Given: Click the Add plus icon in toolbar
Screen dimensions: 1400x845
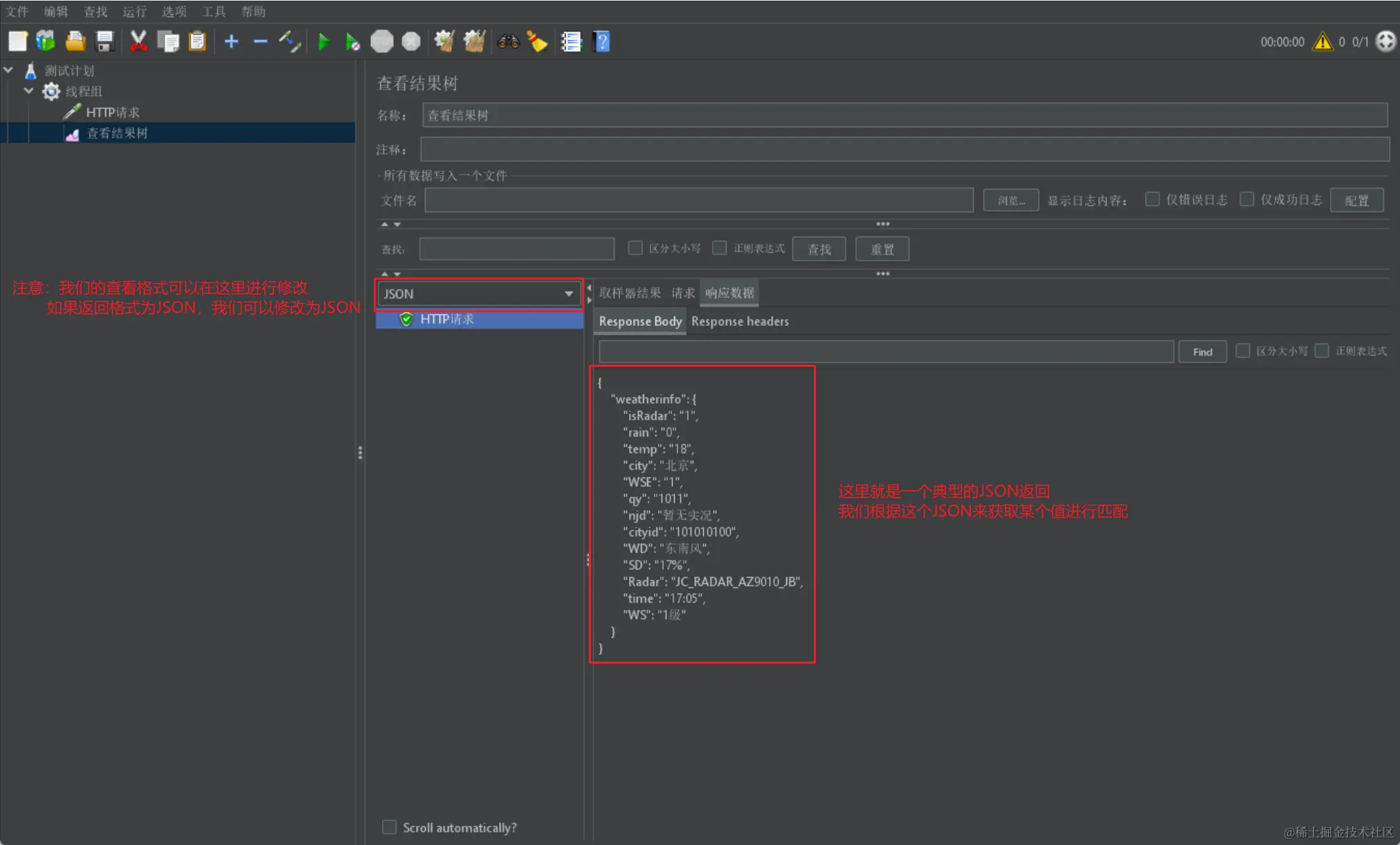Looking at the screenshot, I should point(231,42).
